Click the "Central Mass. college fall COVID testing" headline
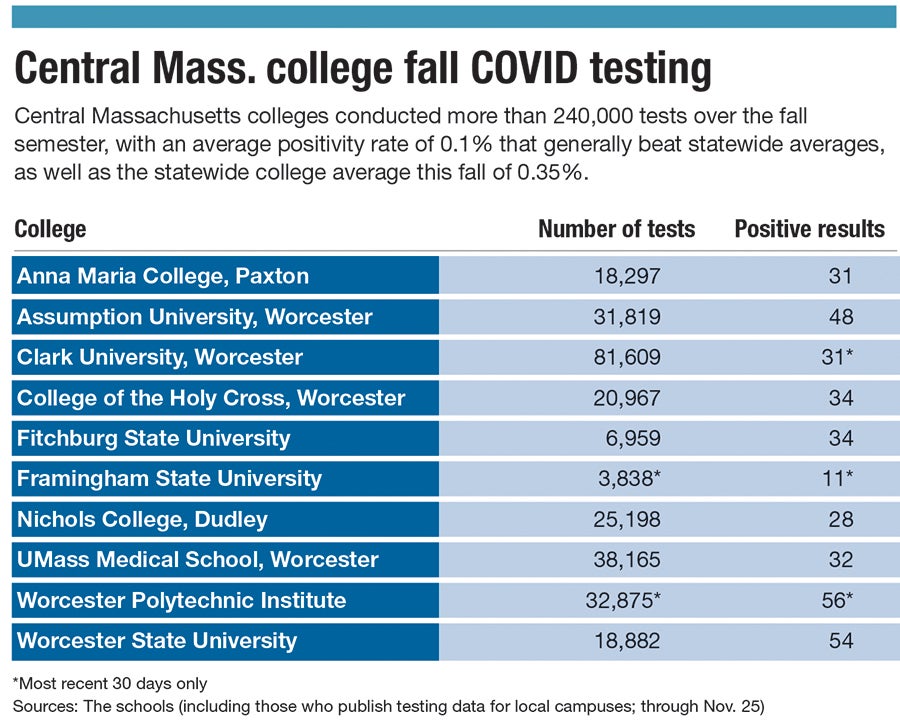The image size is (900, 726). click(362, 71)
